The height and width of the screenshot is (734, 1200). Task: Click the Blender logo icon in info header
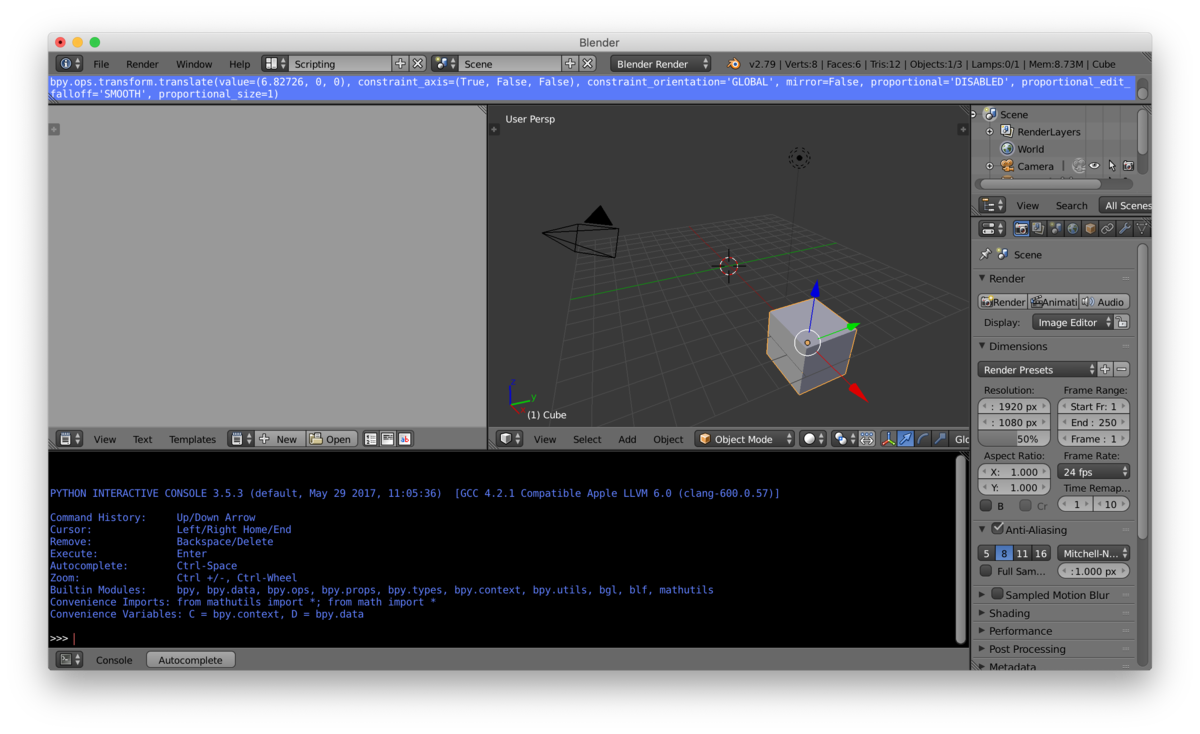click(734, 64)
